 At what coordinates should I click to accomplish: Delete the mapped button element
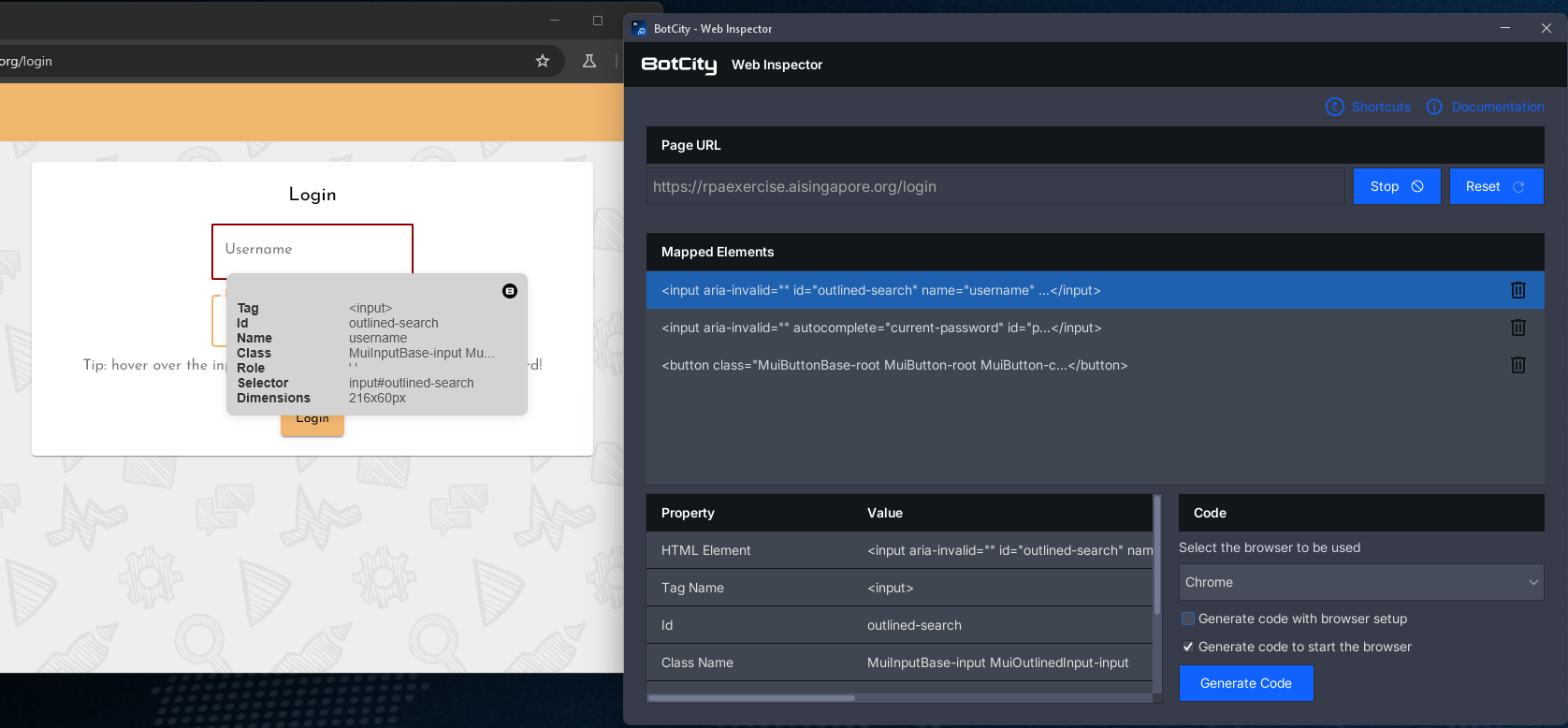point(1517,365)
